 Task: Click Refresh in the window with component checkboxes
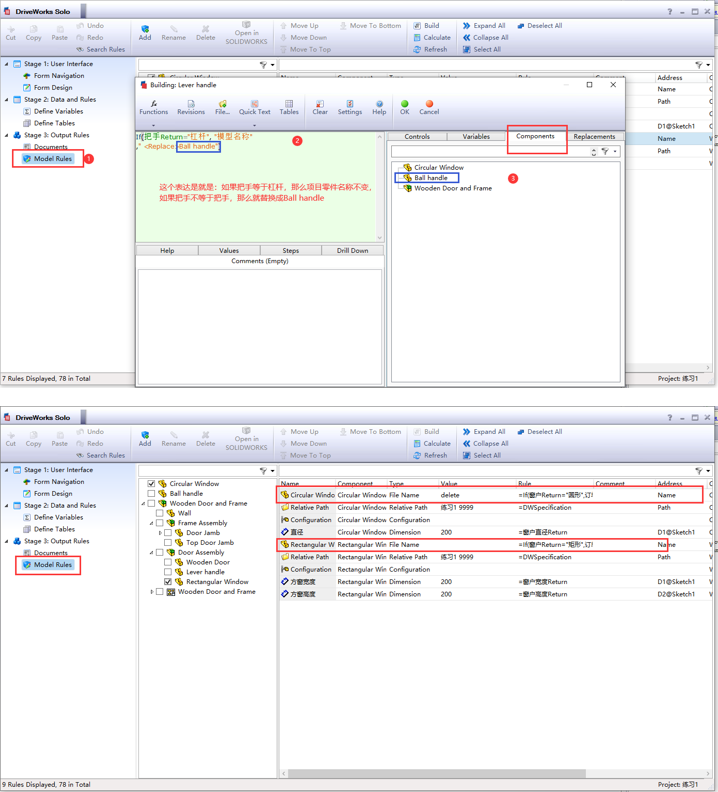430,455
